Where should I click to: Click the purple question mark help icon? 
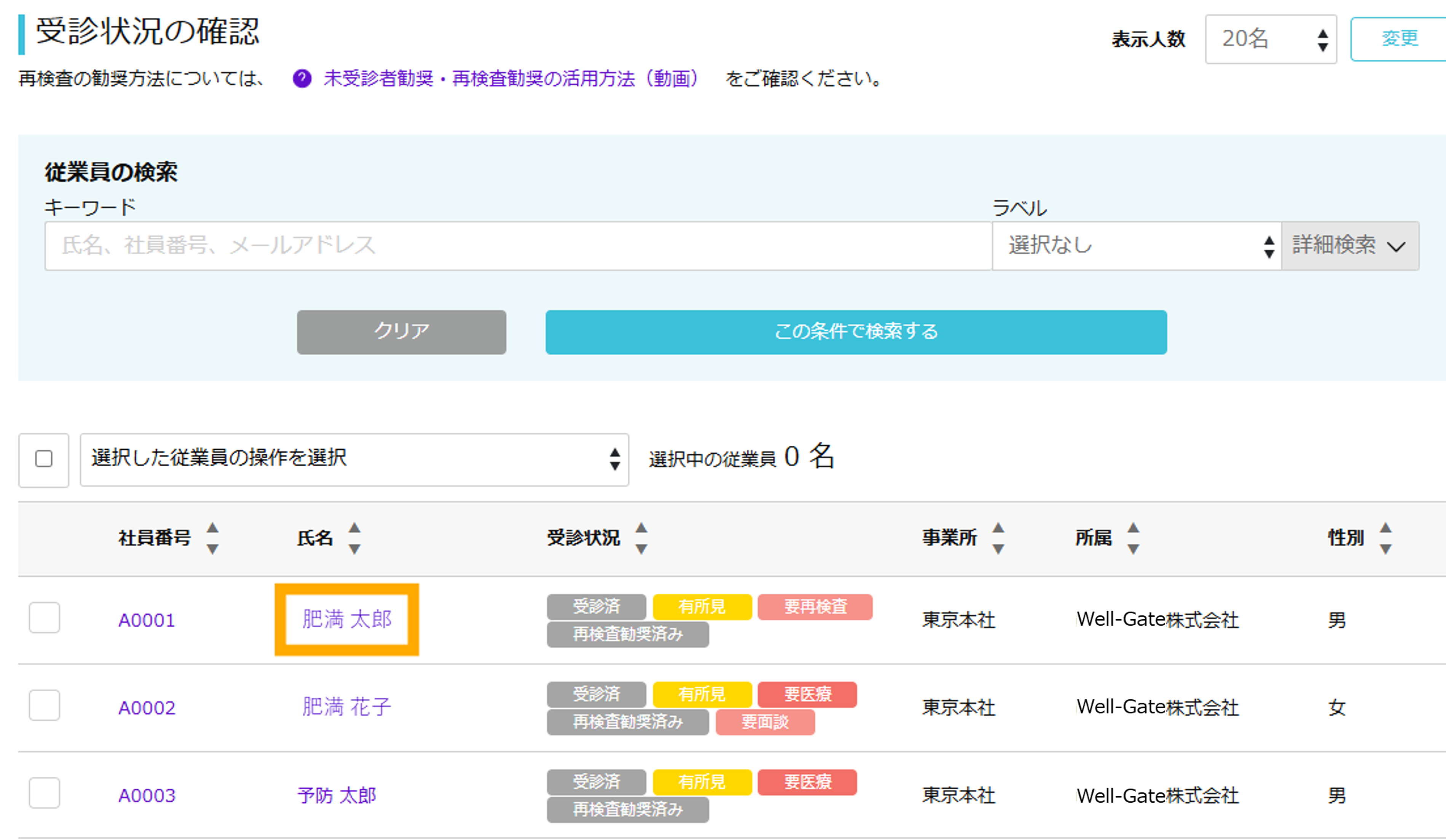(x=302, y=79)
